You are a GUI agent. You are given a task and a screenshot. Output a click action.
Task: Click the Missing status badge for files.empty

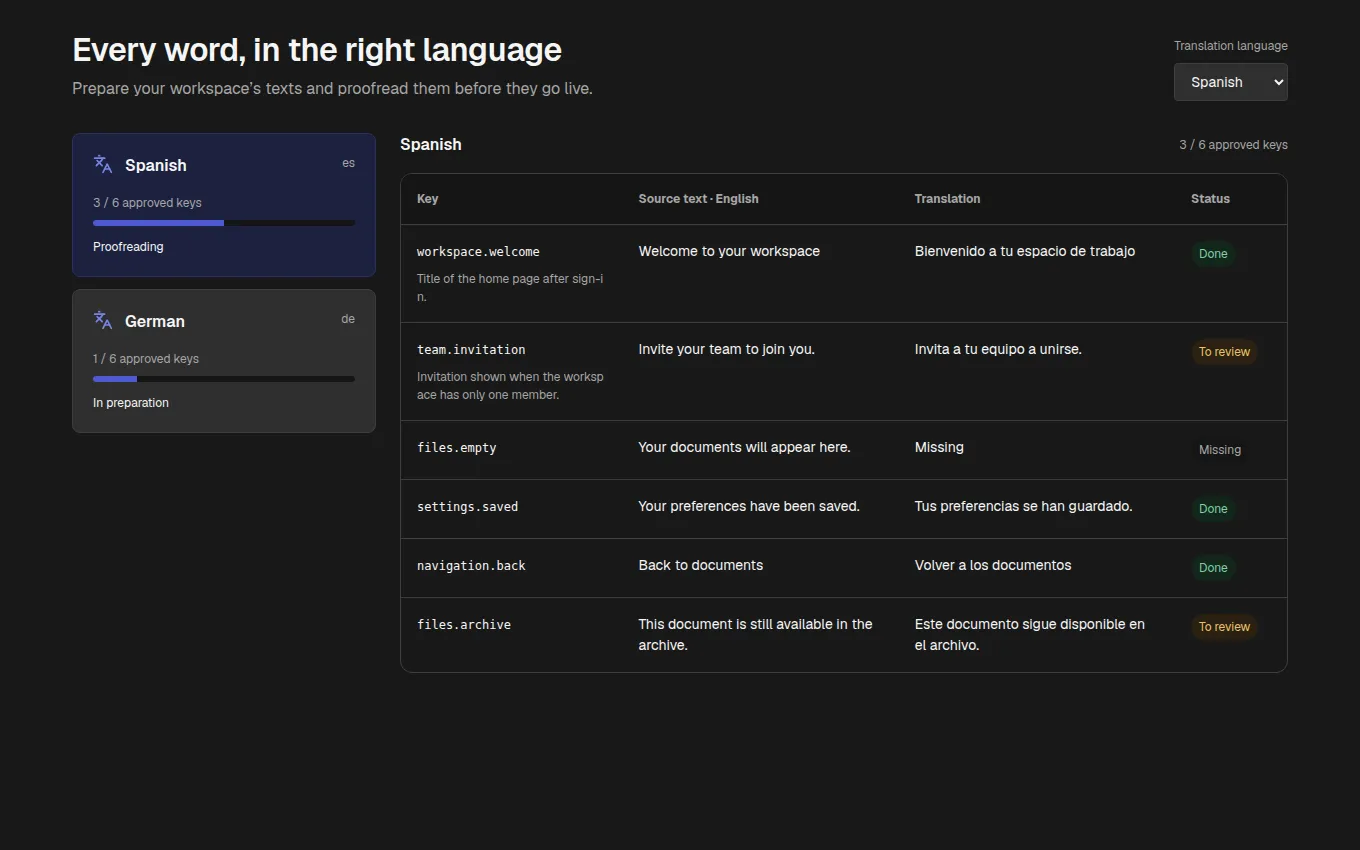1220,450
